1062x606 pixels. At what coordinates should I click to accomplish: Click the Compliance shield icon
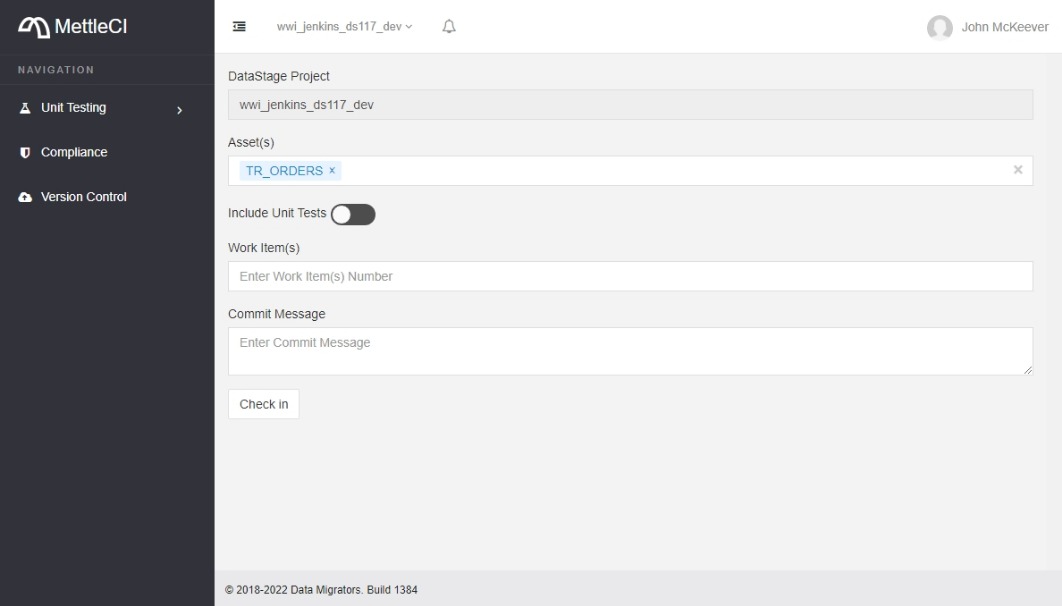(24, 151)
